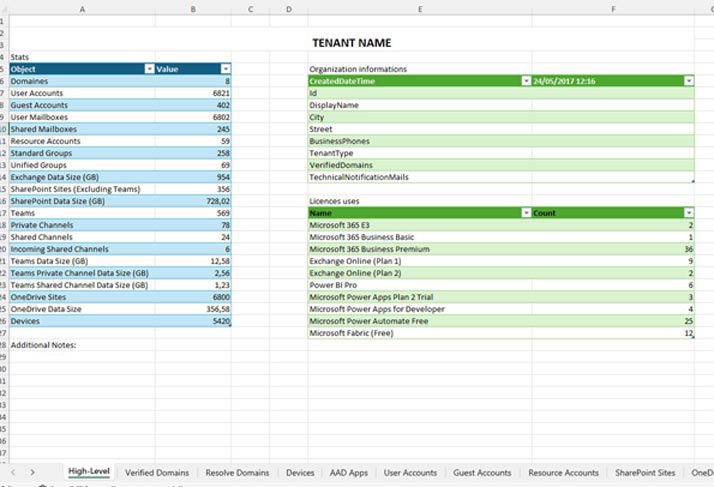Open the licence Name column filter dropdown
This screenshot has height=487, width=714.
[526, 213]
